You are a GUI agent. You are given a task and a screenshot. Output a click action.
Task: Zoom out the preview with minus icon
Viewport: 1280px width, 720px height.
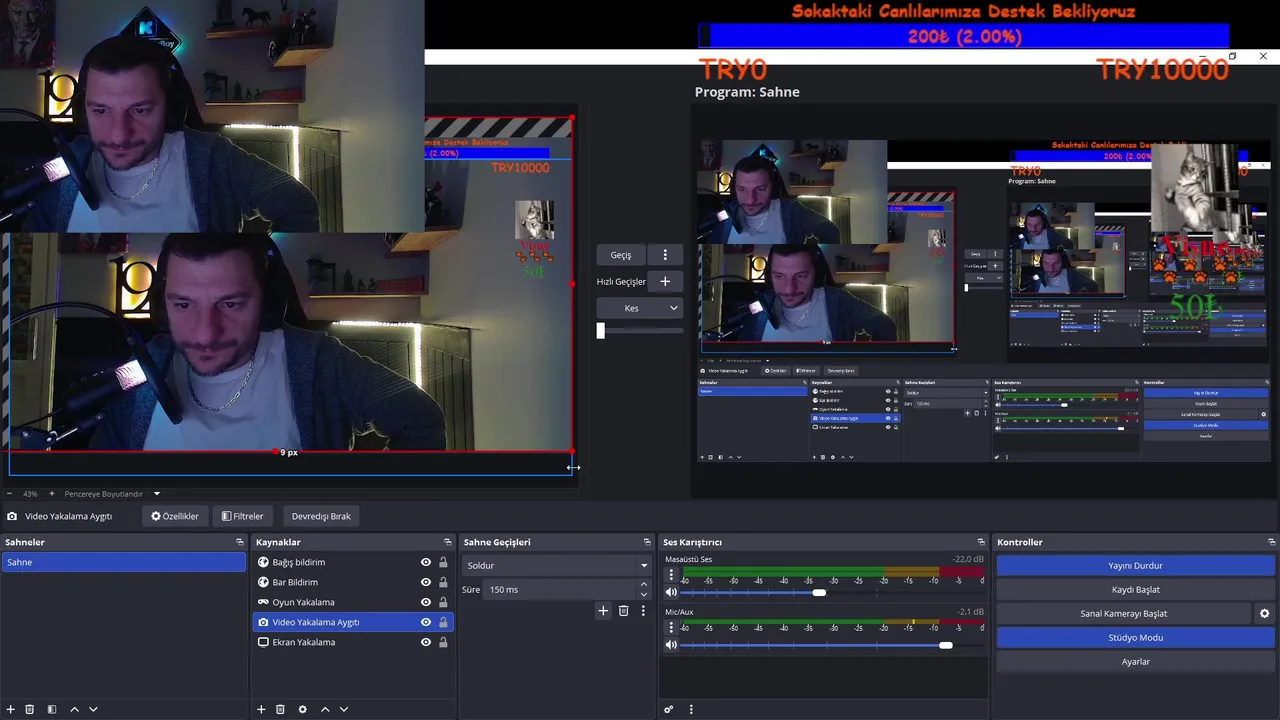pos(9,493)
